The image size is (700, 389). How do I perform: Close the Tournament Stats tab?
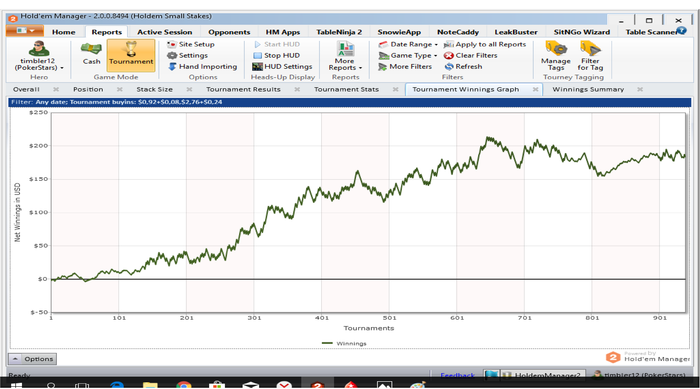[395, 89]
